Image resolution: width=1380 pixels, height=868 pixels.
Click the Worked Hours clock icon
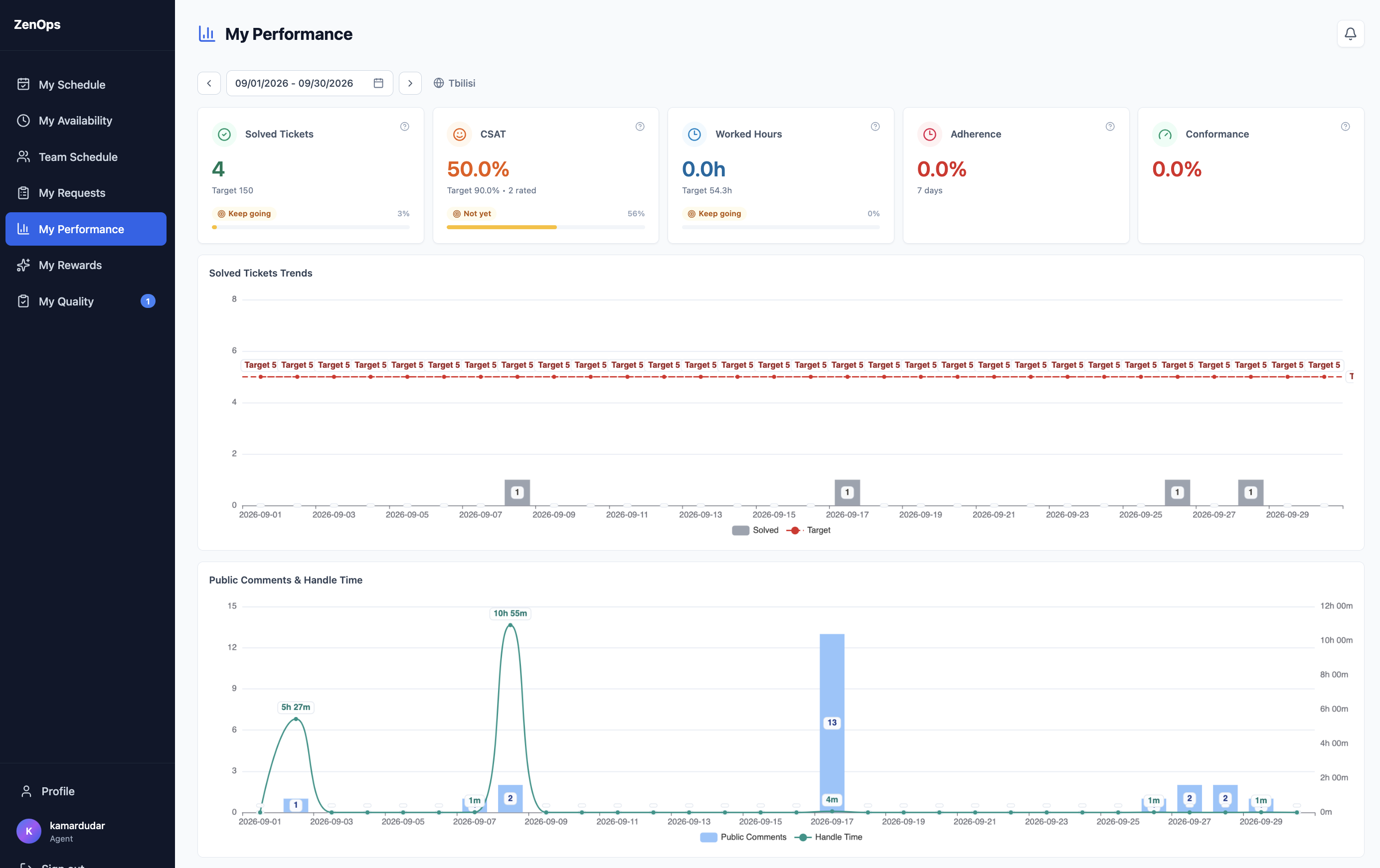coord(694,134)
